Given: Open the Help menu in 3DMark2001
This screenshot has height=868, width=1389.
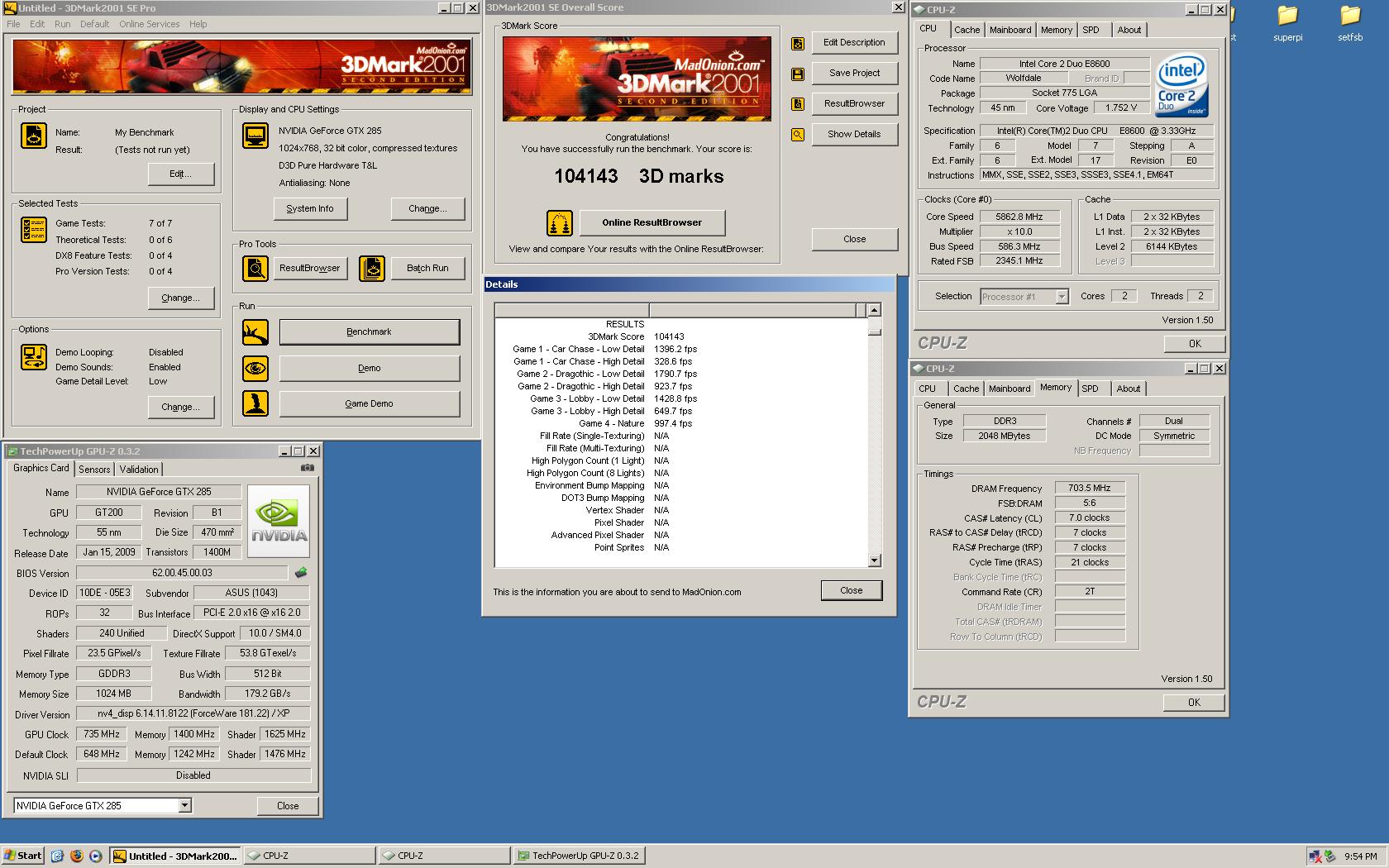Looking at the screenshot, I should (x=198, y=24).
